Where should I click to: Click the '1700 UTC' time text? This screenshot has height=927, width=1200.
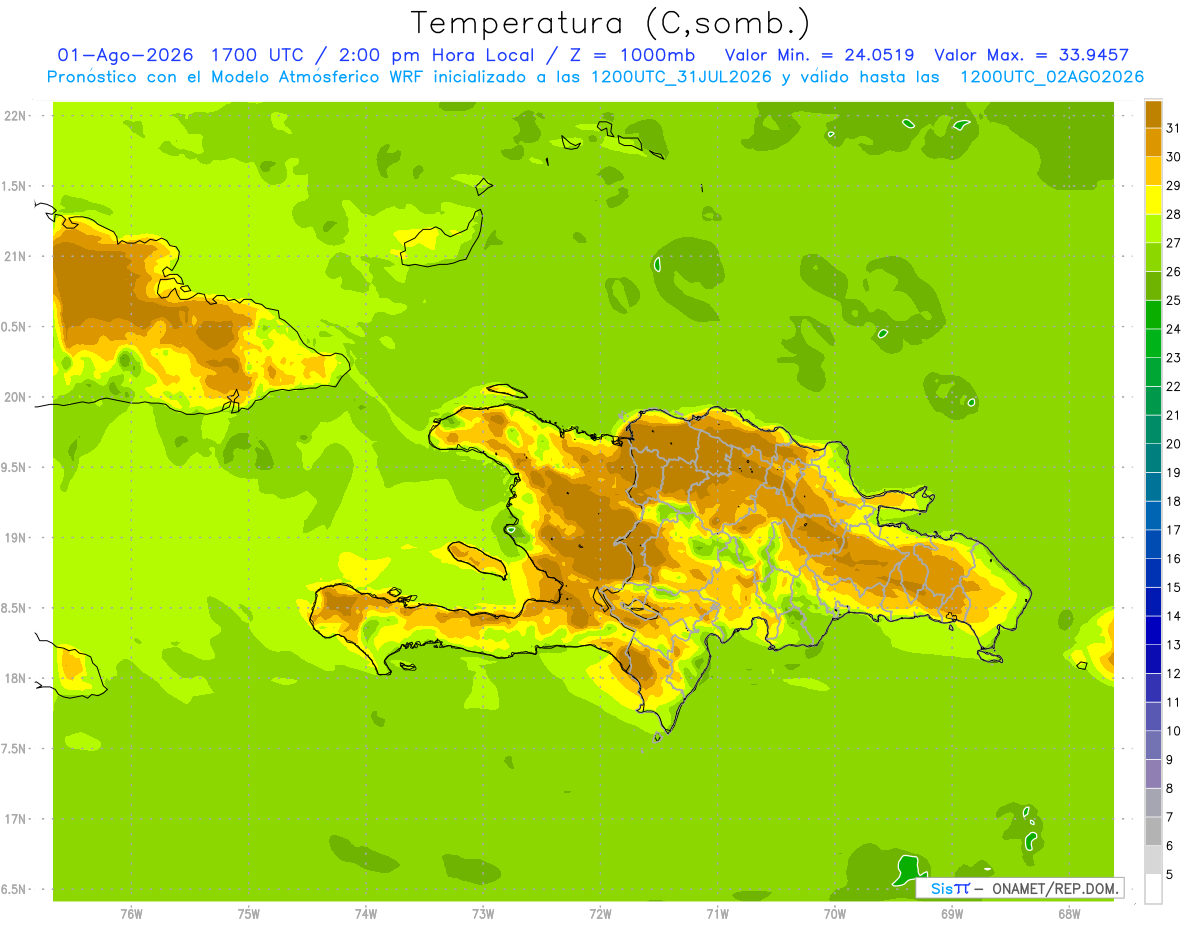[258, 55]
